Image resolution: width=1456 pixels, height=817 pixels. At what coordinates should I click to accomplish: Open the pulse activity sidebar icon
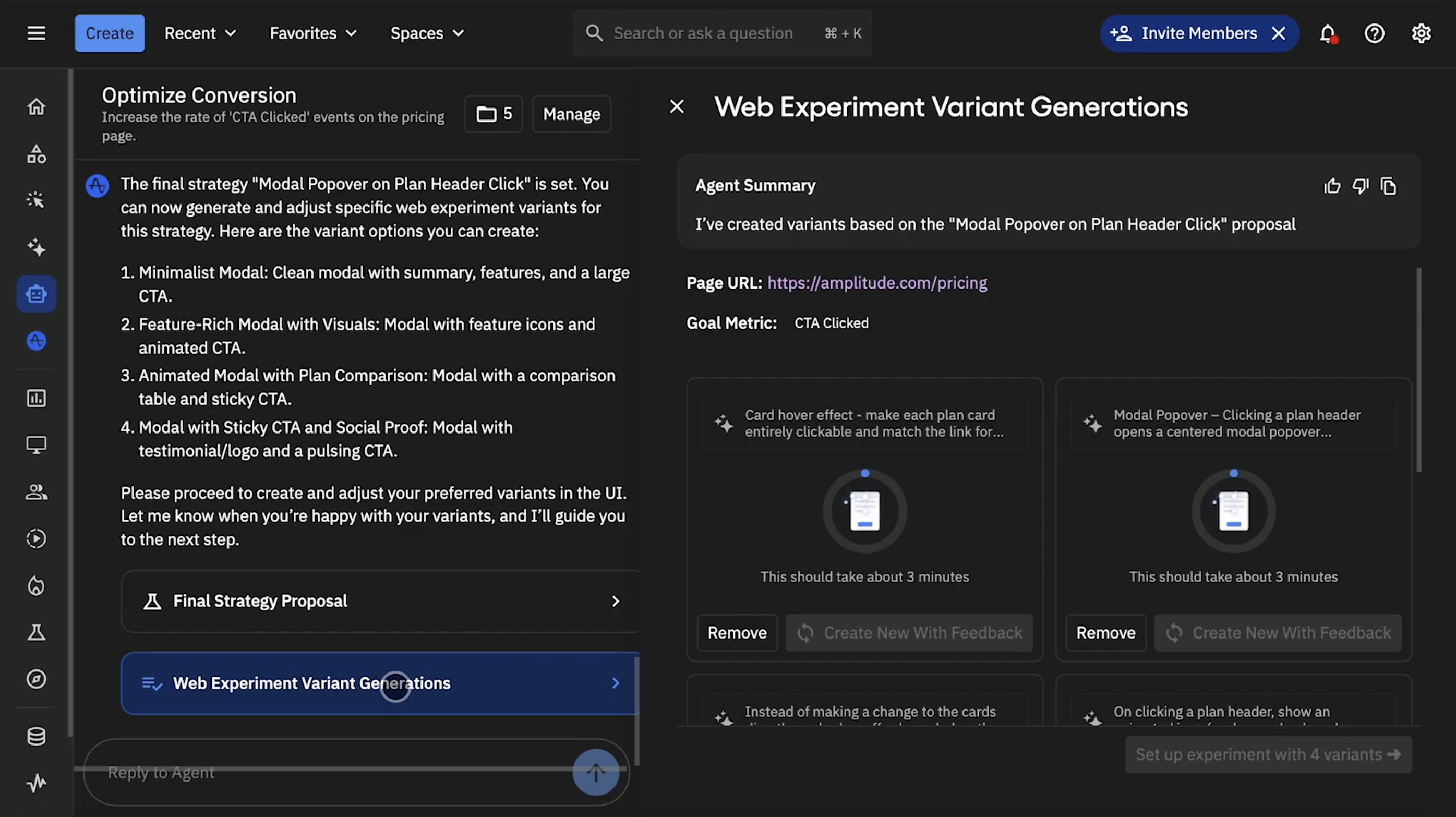pyautogui.click(x=36, y=783)
